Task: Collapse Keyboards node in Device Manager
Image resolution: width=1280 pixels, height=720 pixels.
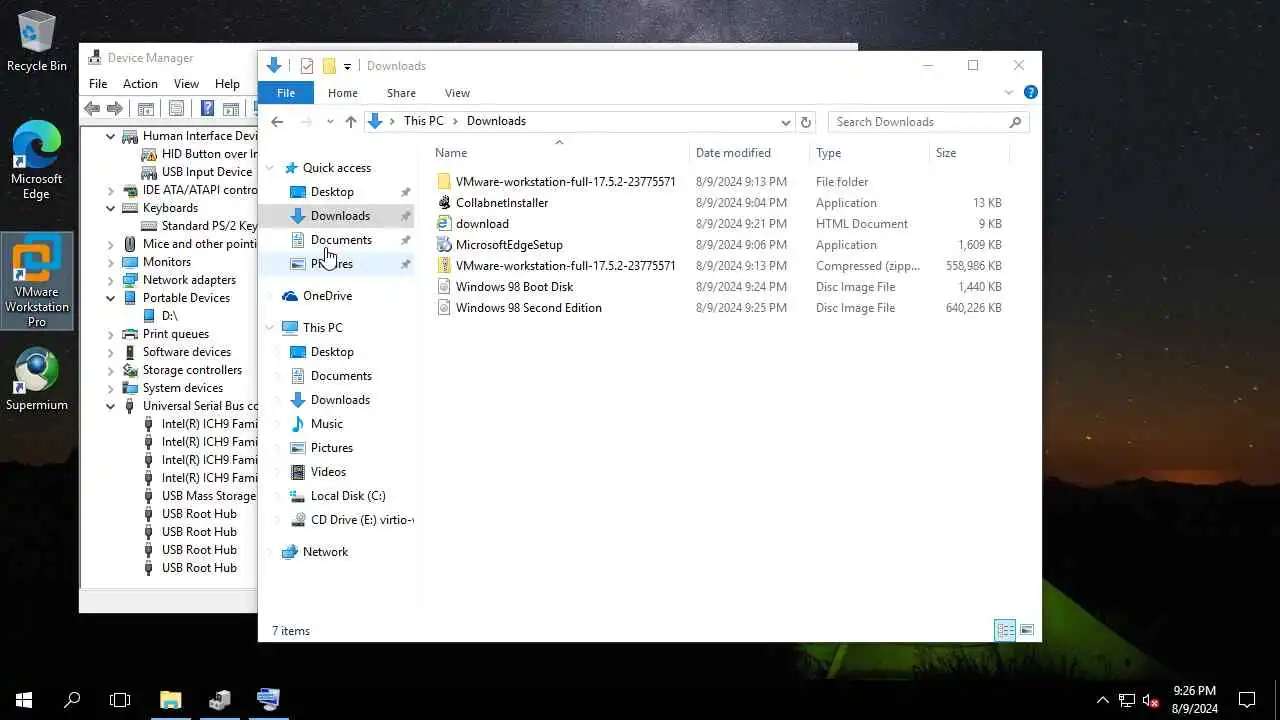Action: click(111, 208)
